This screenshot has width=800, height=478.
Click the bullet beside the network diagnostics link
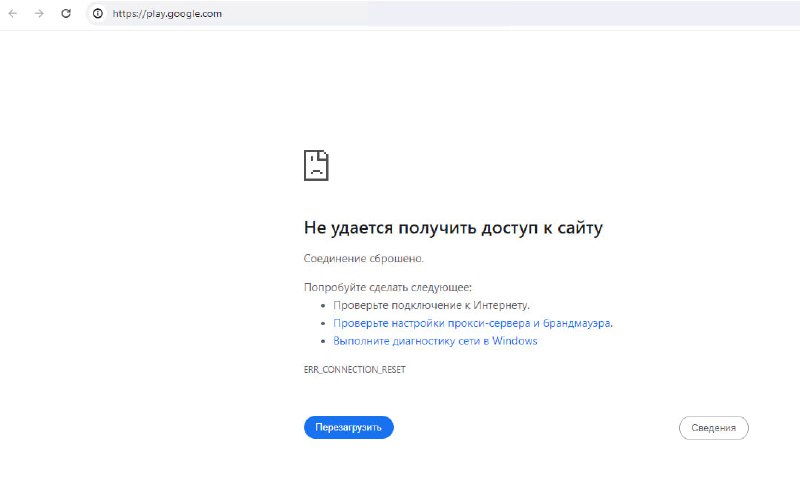click(x=323, y=341)
